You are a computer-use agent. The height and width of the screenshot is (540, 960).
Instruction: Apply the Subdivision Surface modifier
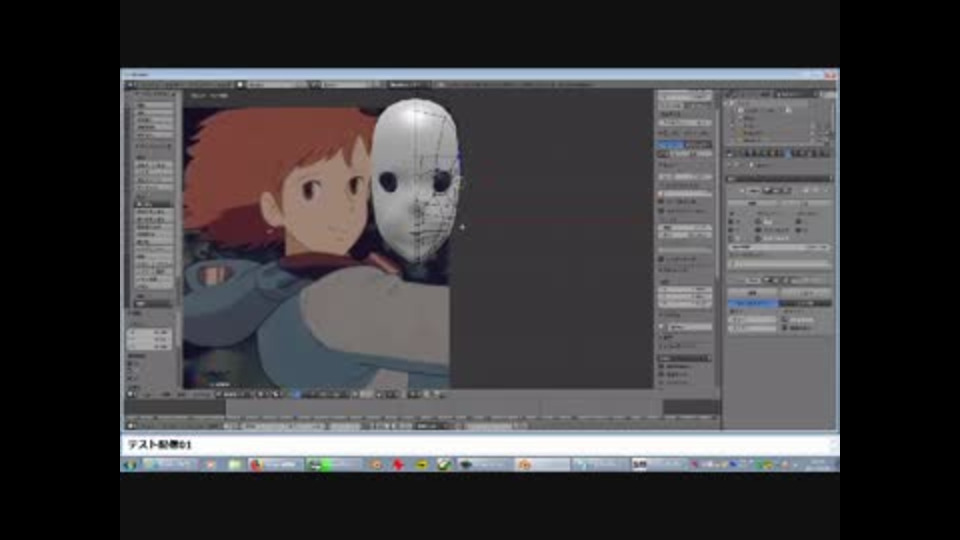[752, 293]
